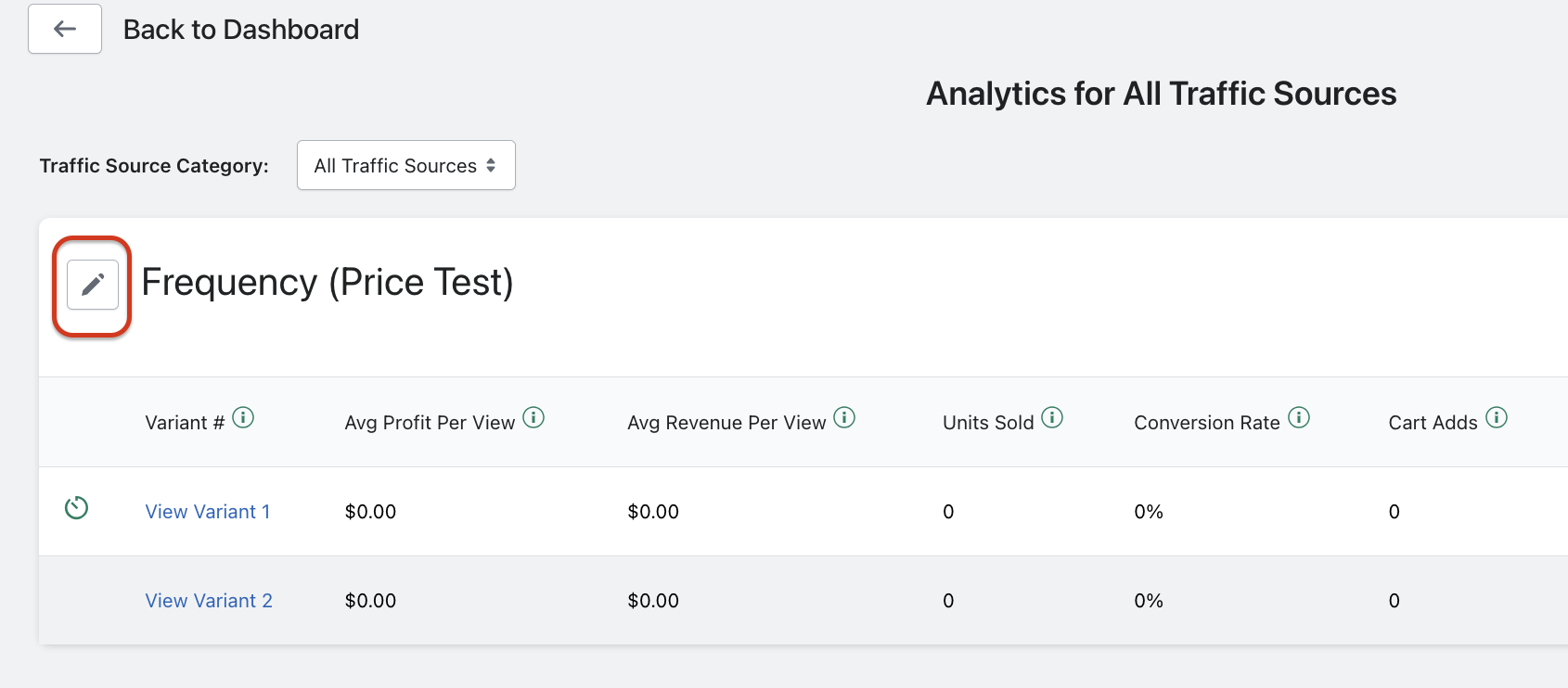The image size is (1568, 688).
Task: Open the View Variant 1 link
Action: tap(208, 512)
